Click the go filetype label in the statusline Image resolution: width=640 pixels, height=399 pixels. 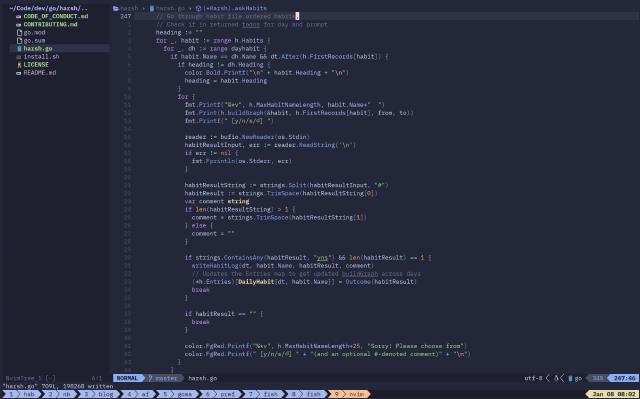coord(578,378)
